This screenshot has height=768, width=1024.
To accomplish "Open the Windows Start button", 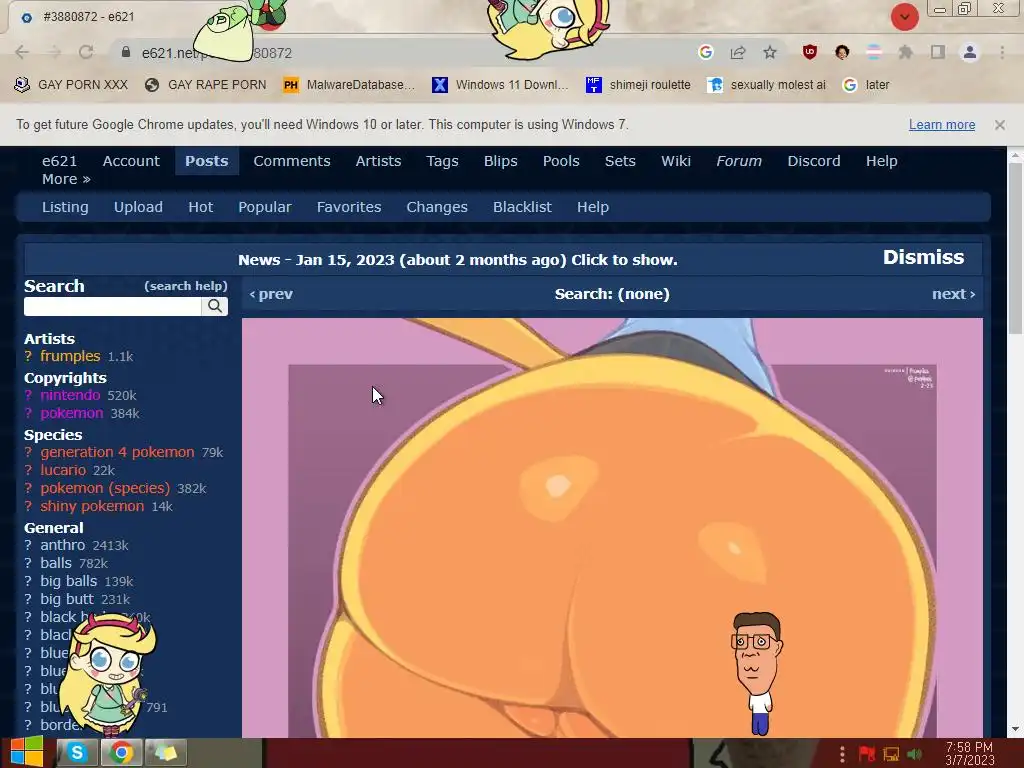I will [27, 752].
